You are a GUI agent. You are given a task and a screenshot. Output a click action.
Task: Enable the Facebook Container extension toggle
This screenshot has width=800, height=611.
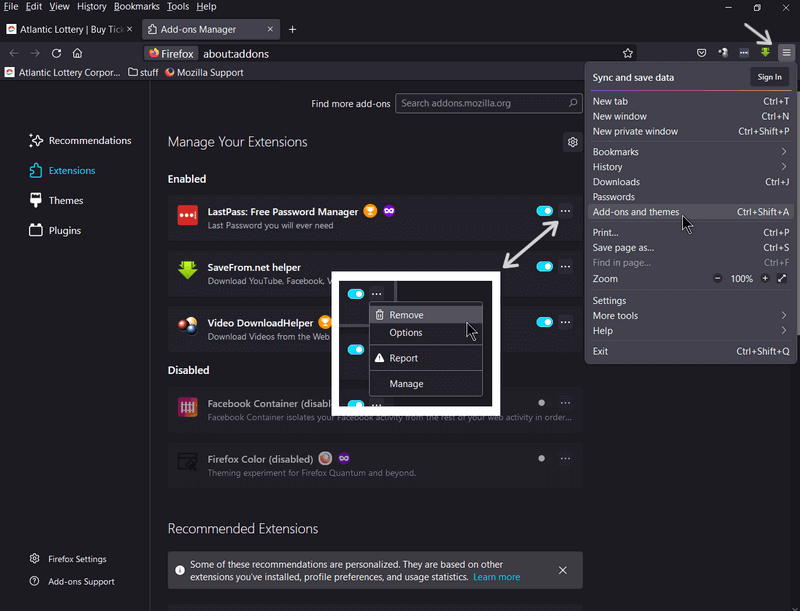(x=541, y=403)
